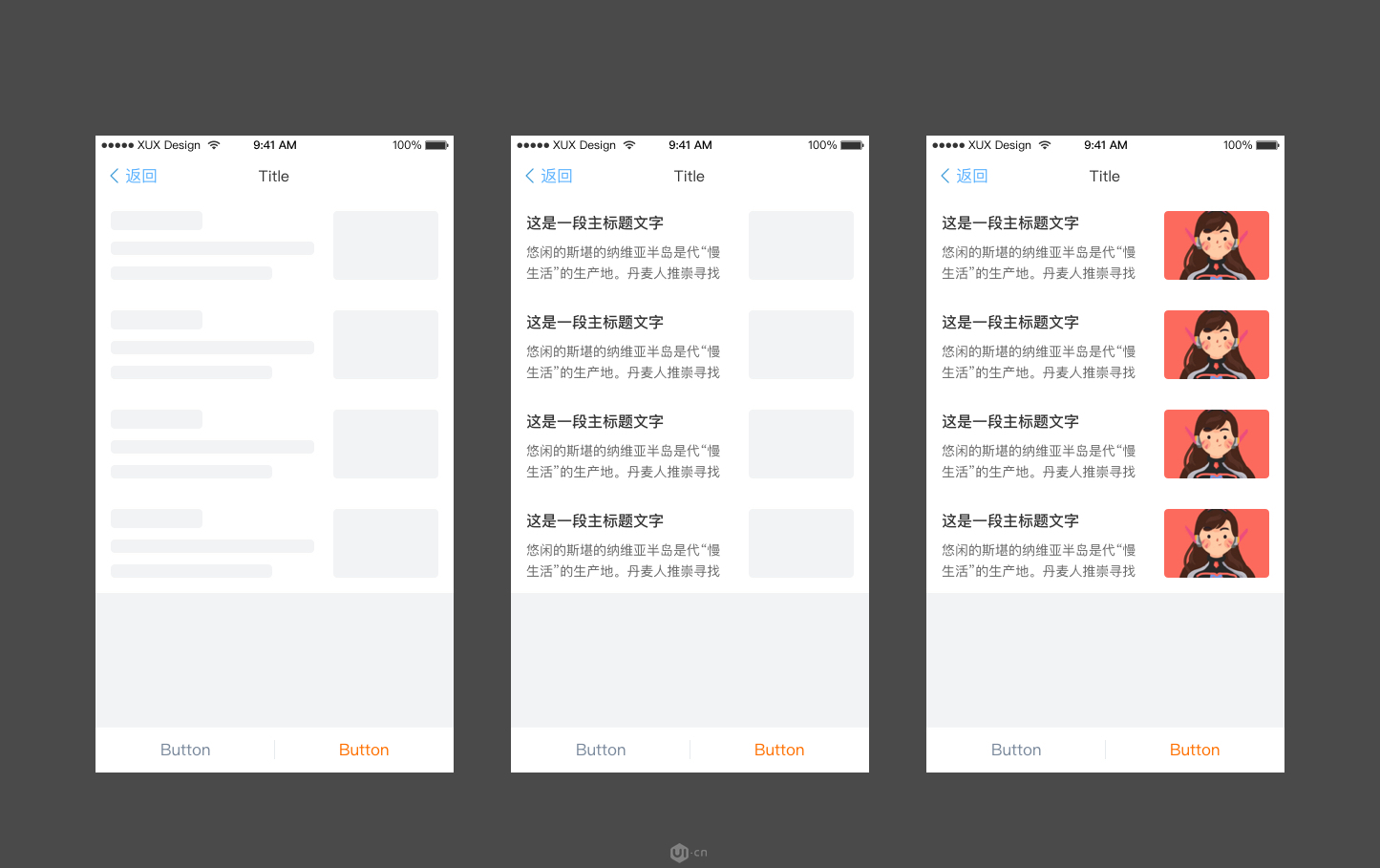This screenshot has height=868, width=1380.
Task: Select the first 这是一段主标题文字 heading in the right phone
Action: tap(1010, 222)
